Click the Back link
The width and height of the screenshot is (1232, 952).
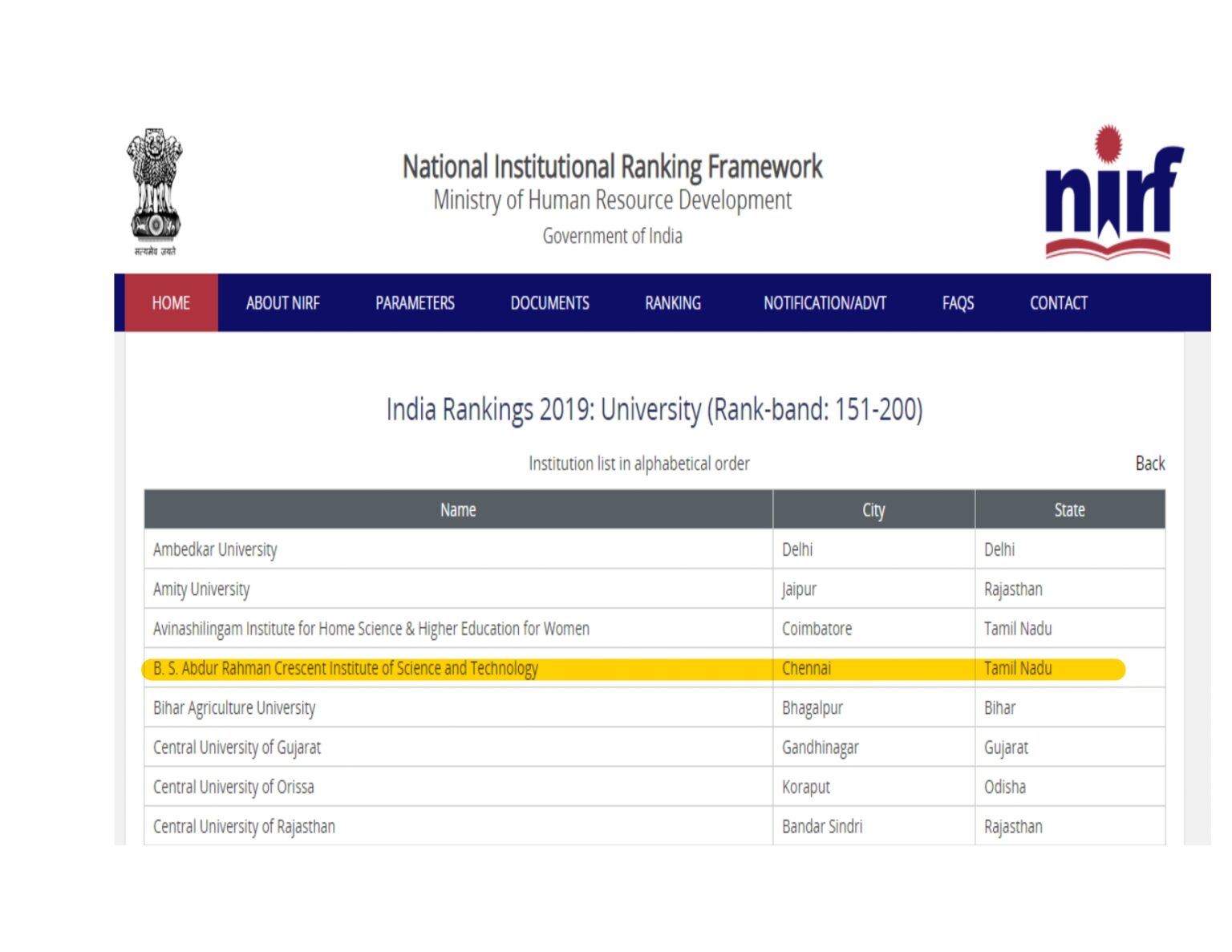coord(1149,464)
